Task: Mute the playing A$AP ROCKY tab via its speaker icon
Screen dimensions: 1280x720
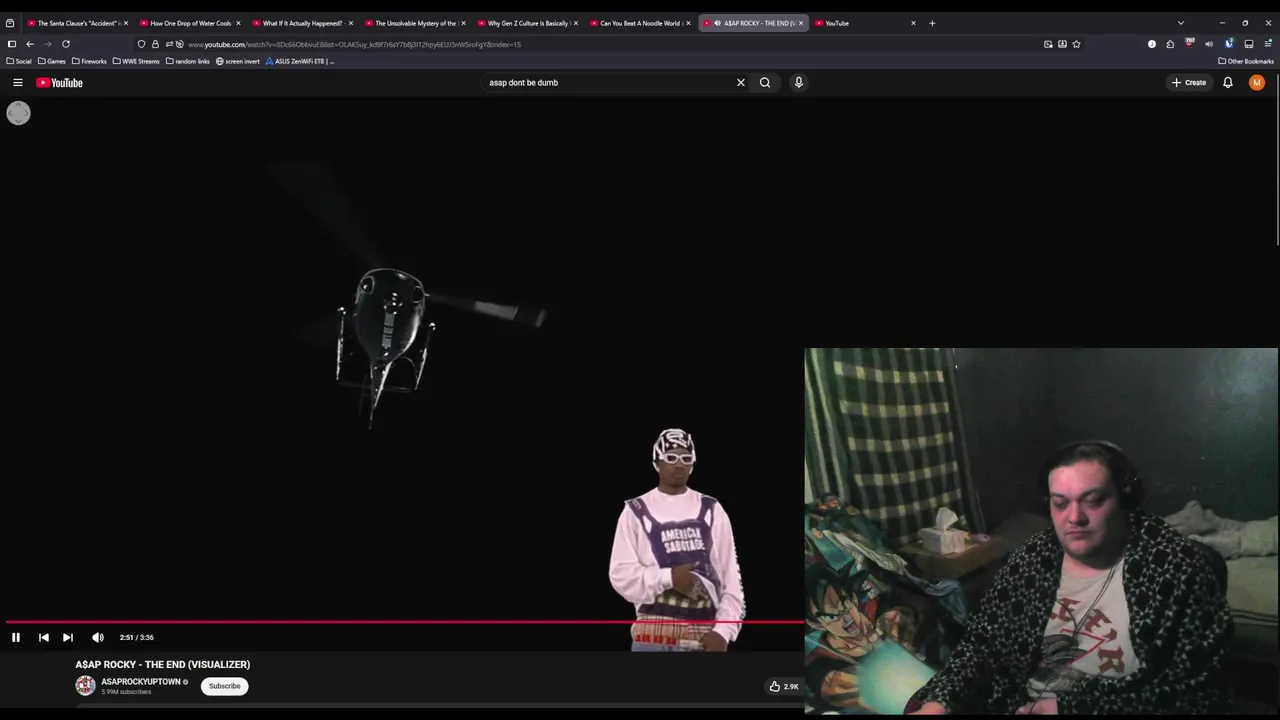Action: coord(717,23)
